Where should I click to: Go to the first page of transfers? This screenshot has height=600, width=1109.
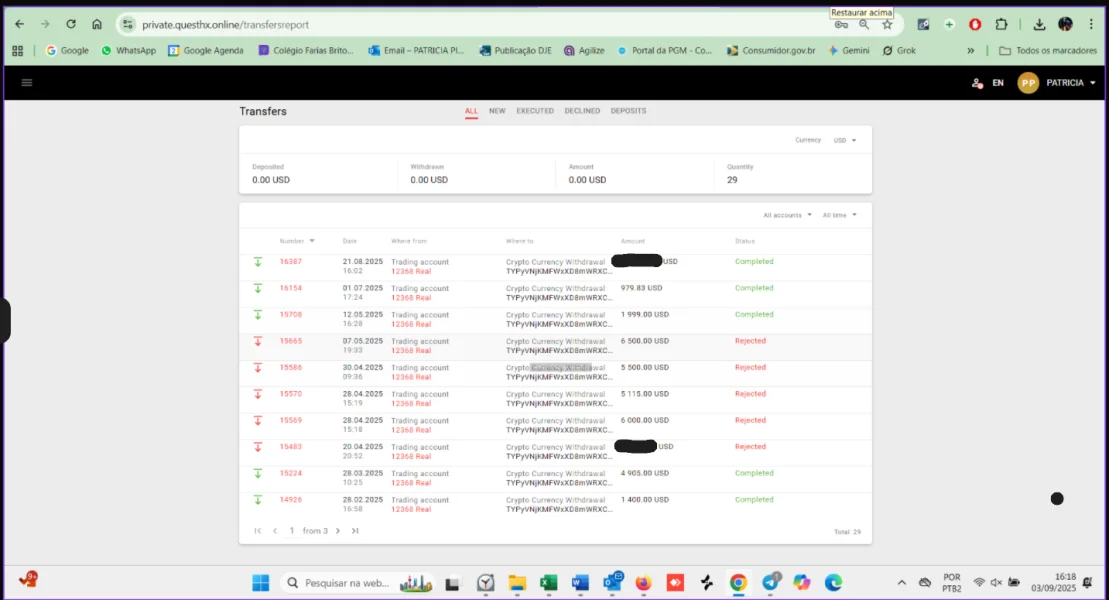258,531
